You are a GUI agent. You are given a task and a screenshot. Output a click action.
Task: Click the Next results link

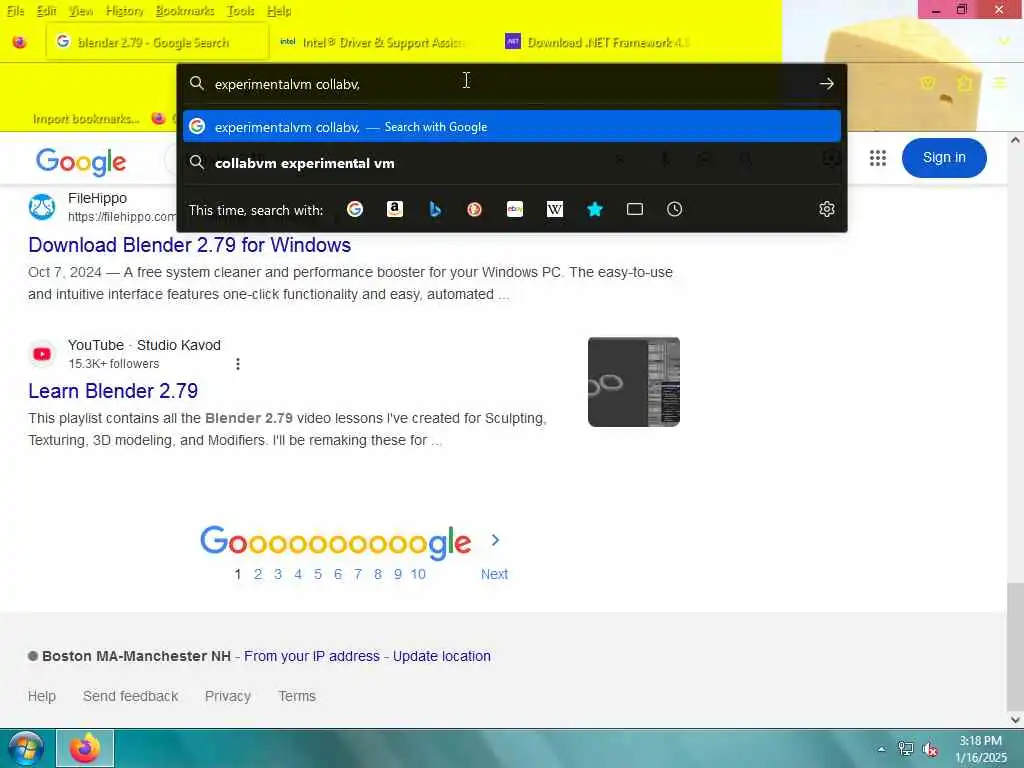pos(494,574)
